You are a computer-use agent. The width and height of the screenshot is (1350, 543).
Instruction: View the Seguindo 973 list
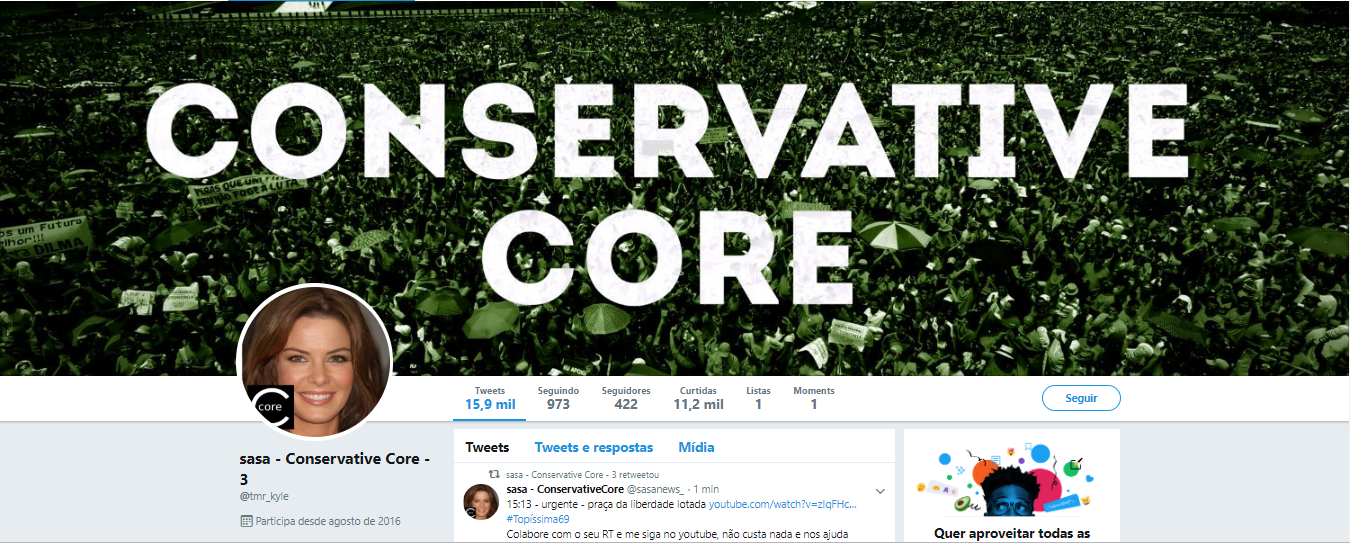[x=558, y=398]
